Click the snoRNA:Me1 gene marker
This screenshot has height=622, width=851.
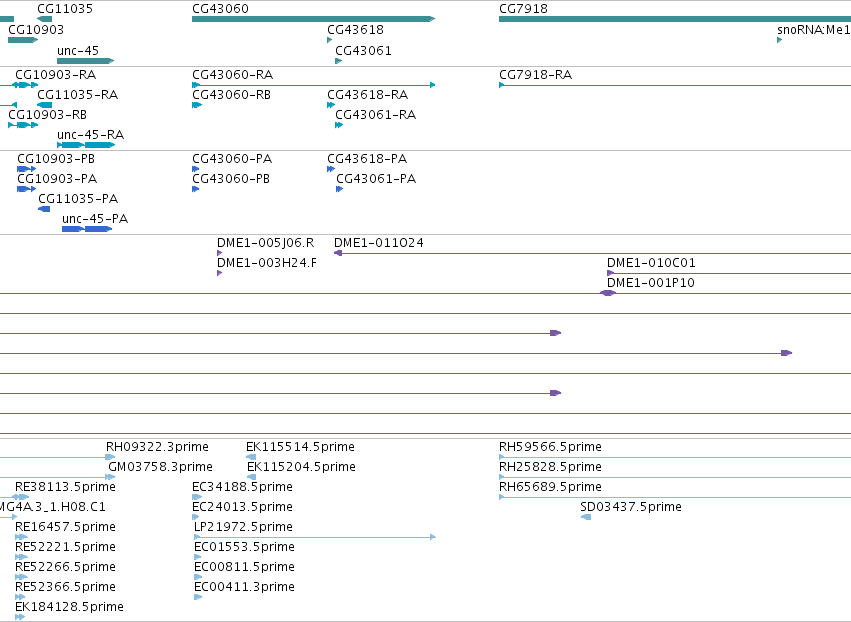[779, 40]
